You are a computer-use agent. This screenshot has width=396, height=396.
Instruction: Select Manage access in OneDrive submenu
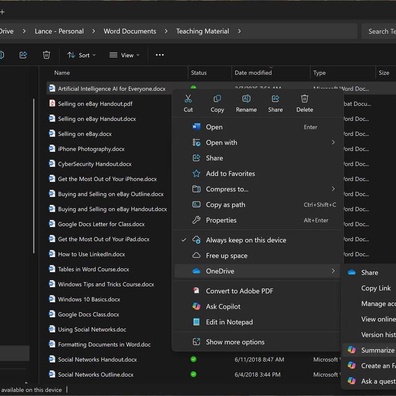tap(369, 304)
